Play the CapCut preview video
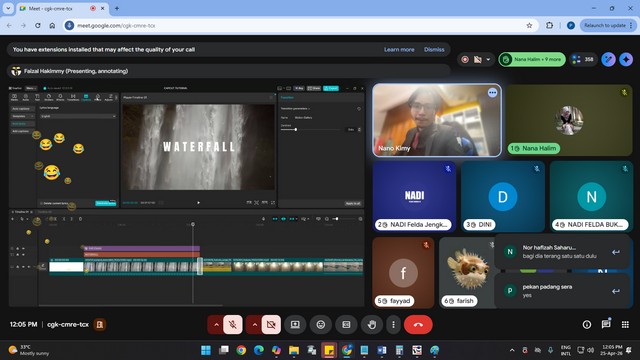This screenshot has height=360, width=640. tap(198, 202)
